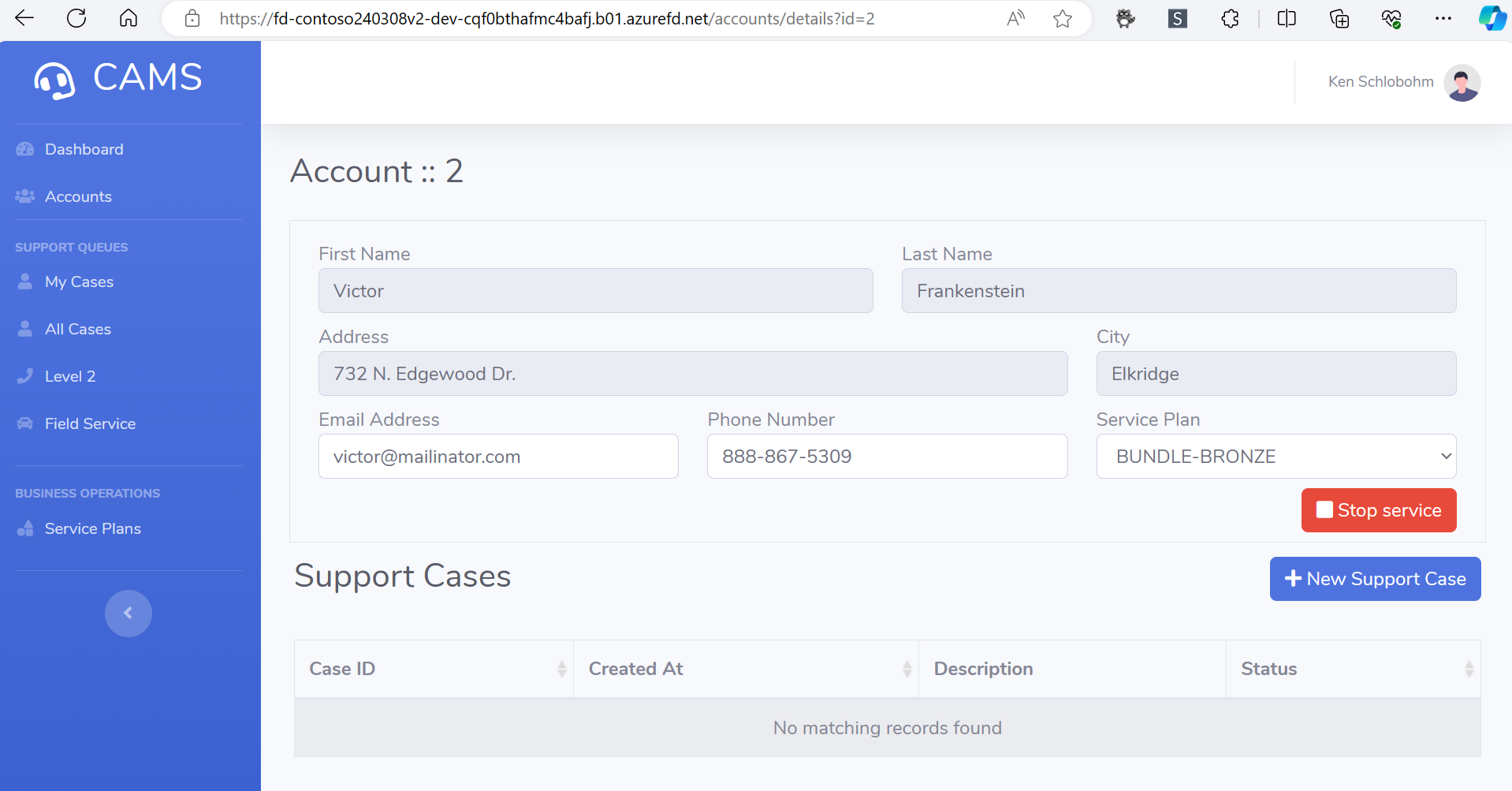
Task: Edit the Phone Number field
Action: coord(887,457)
